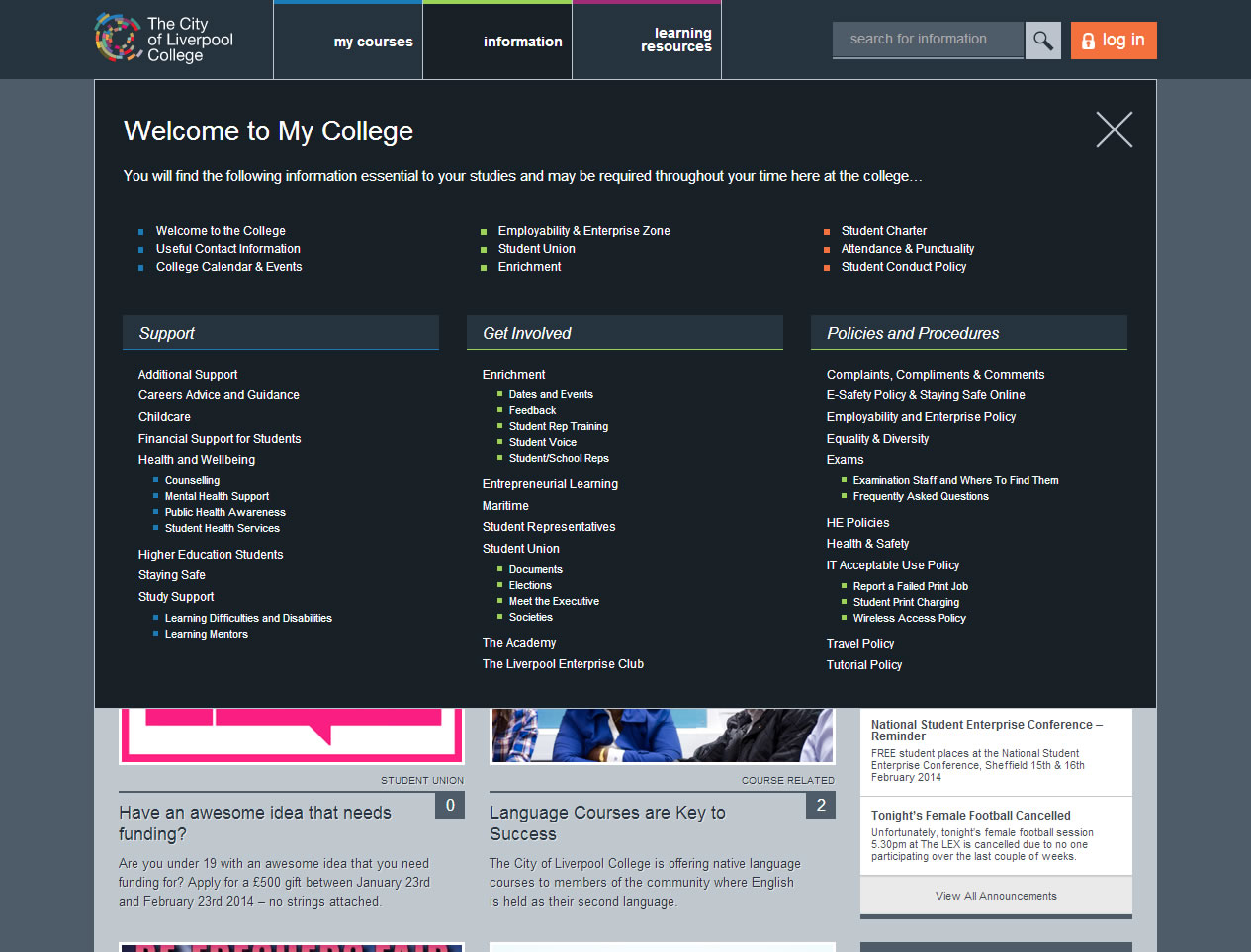1251x952 pixels.
Task: Click the magnifying glass search icon
Action: pyautogui.click(x=1042, y=41)
